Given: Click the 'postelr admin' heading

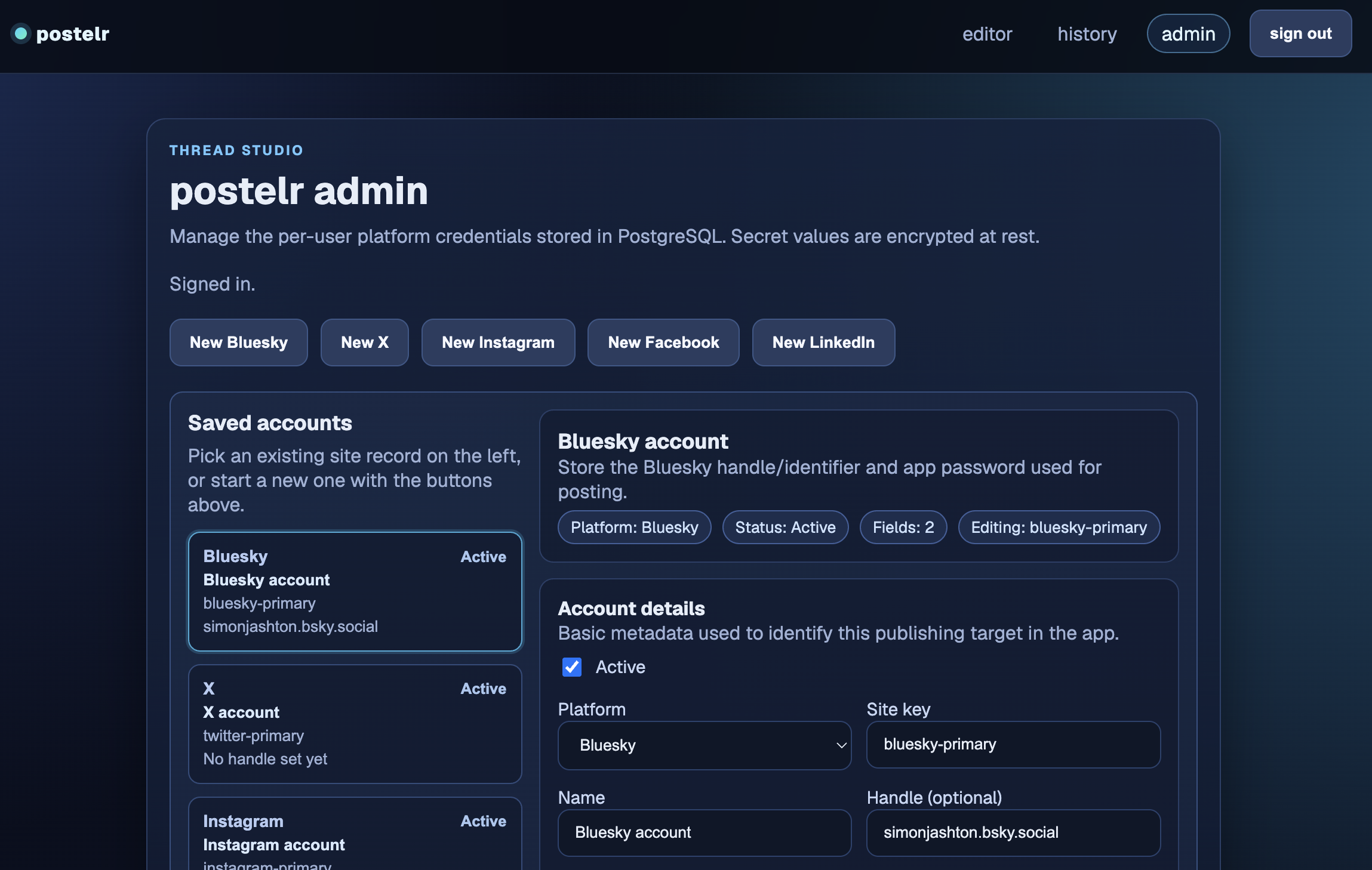Looking at the screenshot, I should tap(299, 191).
